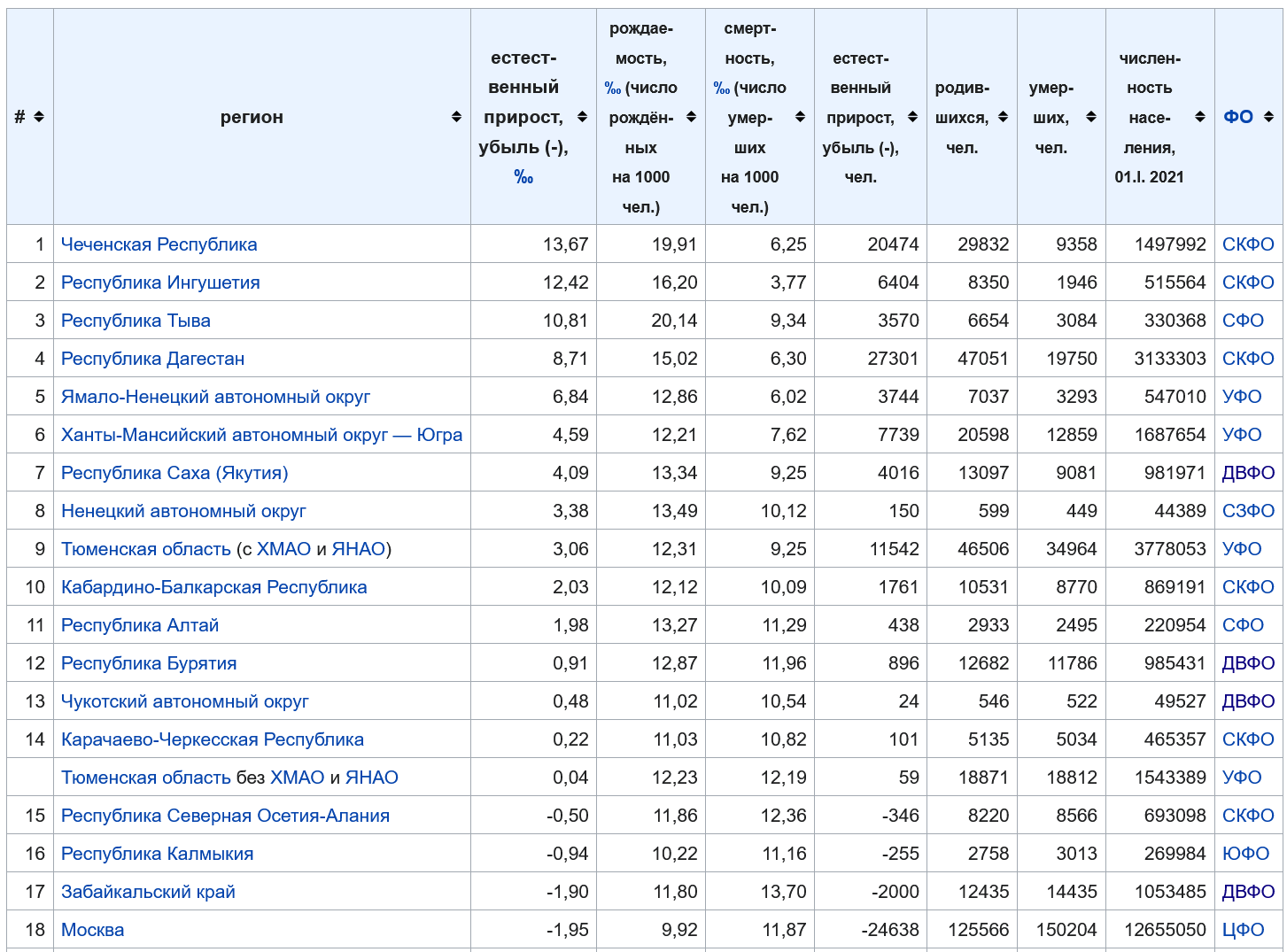Open Ненецкий автономный округ link
Image resolution: width=1287 pixels, height=952 pixels.
pos(183,511)
